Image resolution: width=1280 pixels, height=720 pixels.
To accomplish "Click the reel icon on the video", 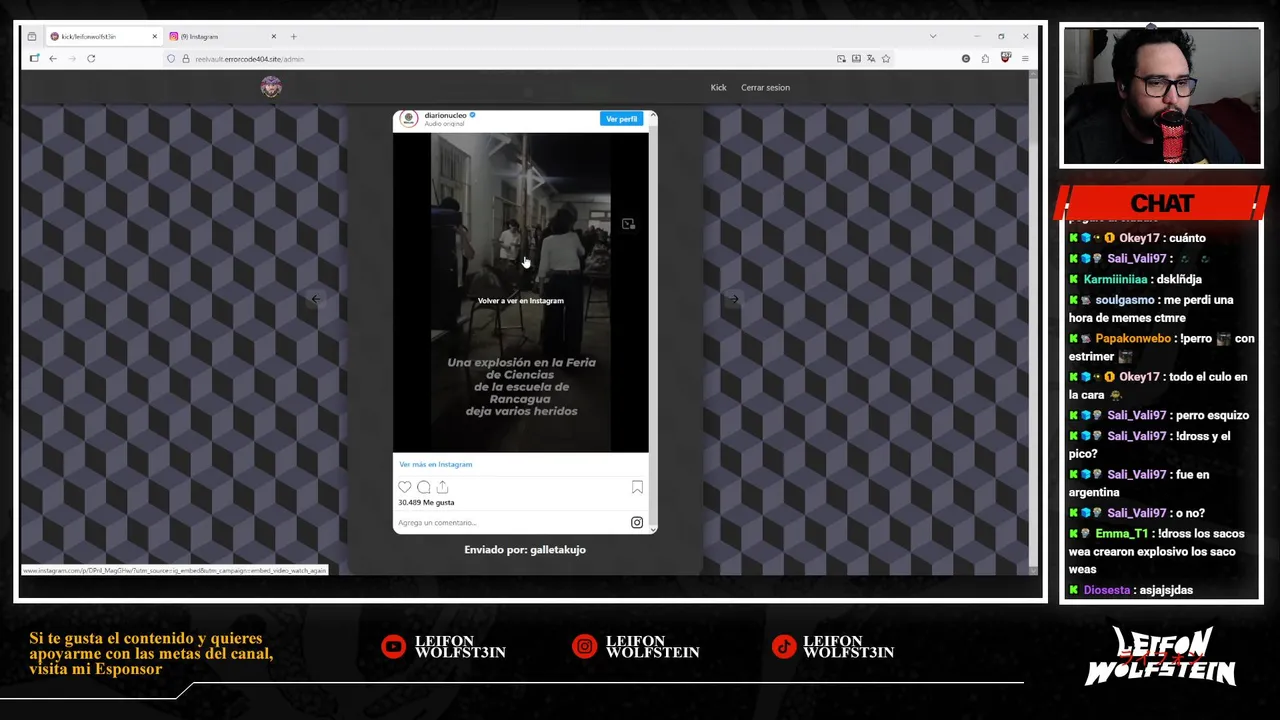I will pyautogui.click(x=628, y=224).
